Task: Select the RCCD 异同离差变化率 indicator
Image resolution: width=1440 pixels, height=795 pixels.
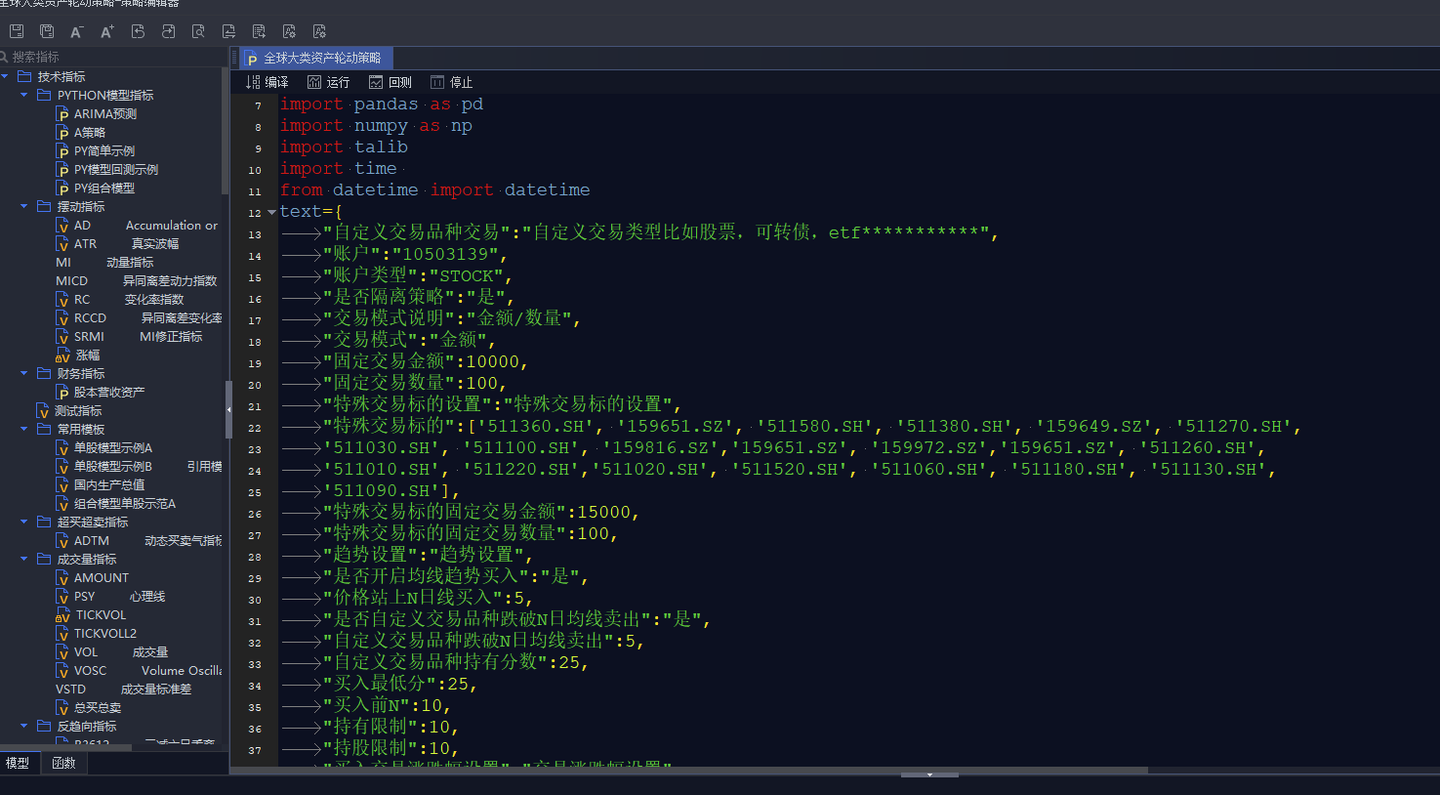Action: pyautogui.click(x=139, y=318)
